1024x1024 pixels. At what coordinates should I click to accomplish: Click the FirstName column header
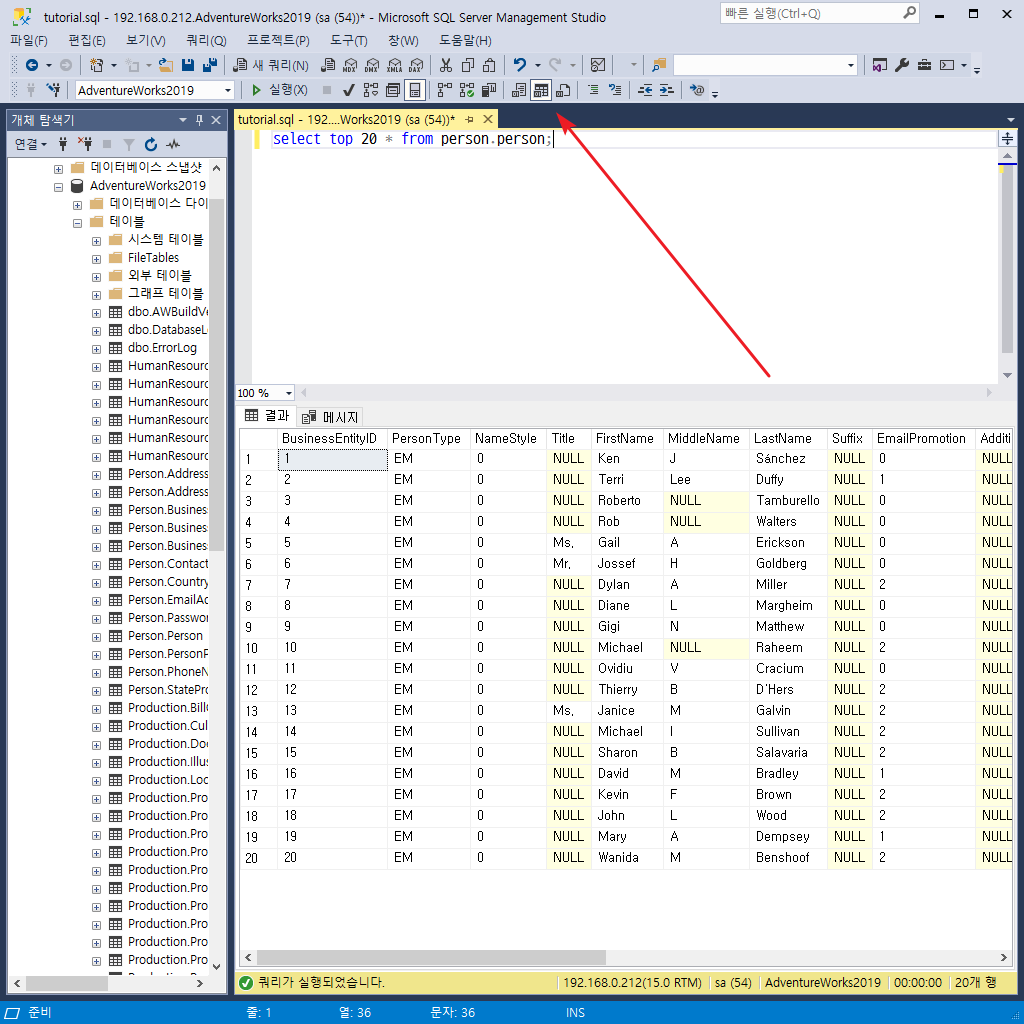tap(627, 438)
